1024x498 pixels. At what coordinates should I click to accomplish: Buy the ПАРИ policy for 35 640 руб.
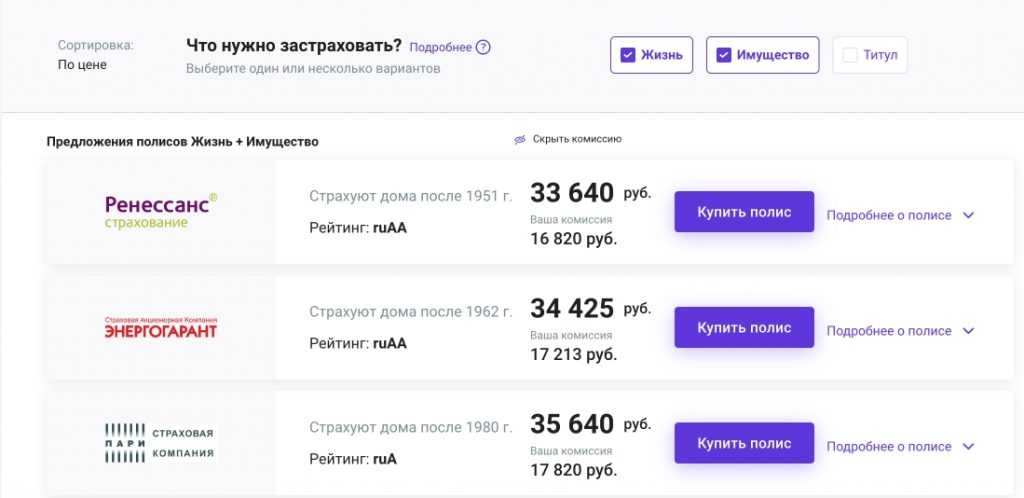(x=744, y=443)
